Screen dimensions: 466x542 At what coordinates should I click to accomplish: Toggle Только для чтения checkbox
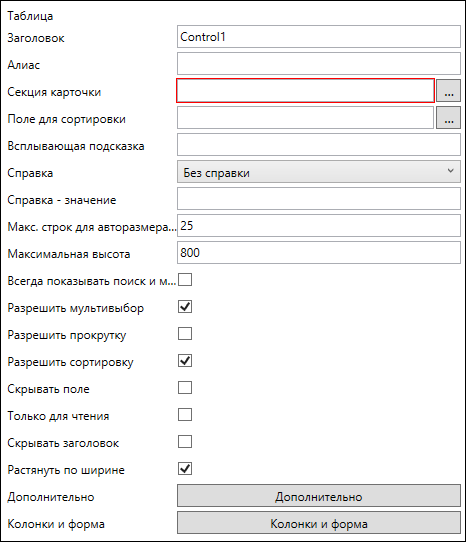tap(185, 414)
